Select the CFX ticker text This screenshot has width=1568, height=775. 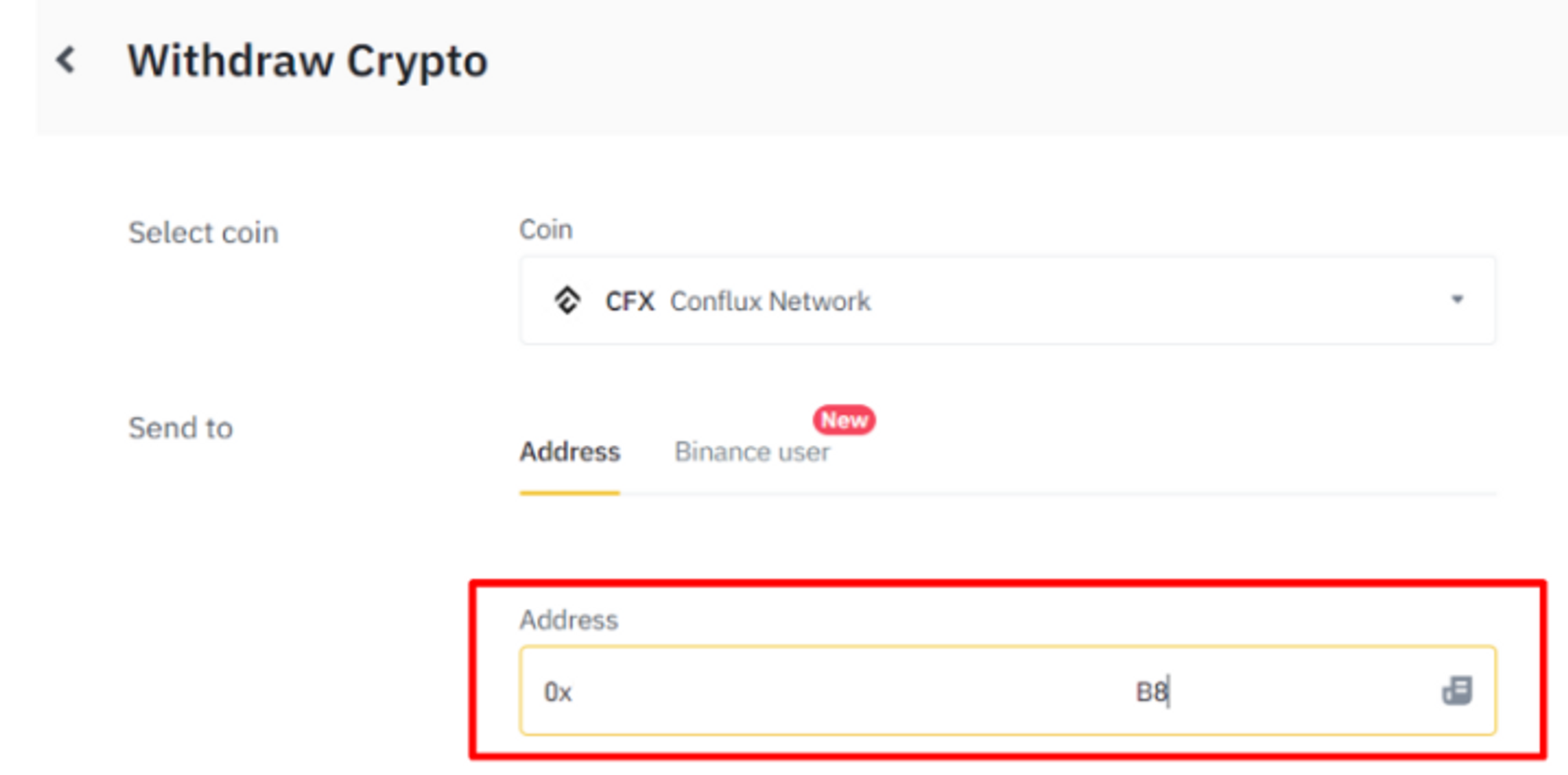pyautogui.click(x=630, y=301)
